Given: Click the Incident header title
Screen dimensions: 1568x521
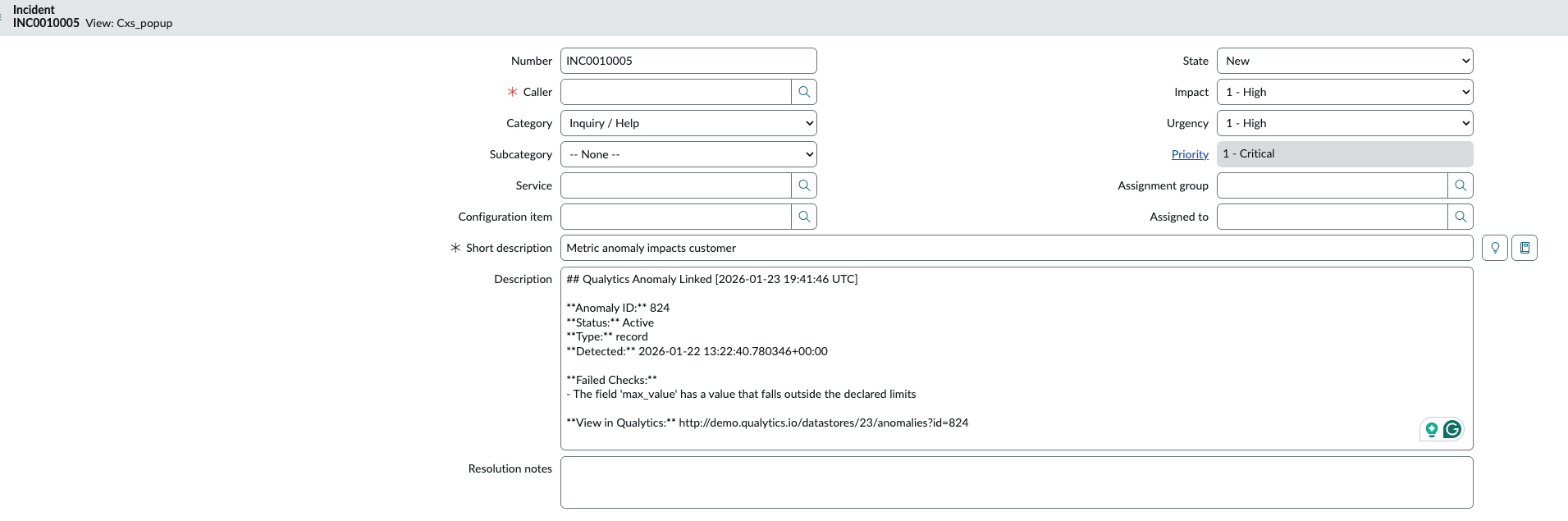Looking at the screenshot, I should click(x=34, y=10).
